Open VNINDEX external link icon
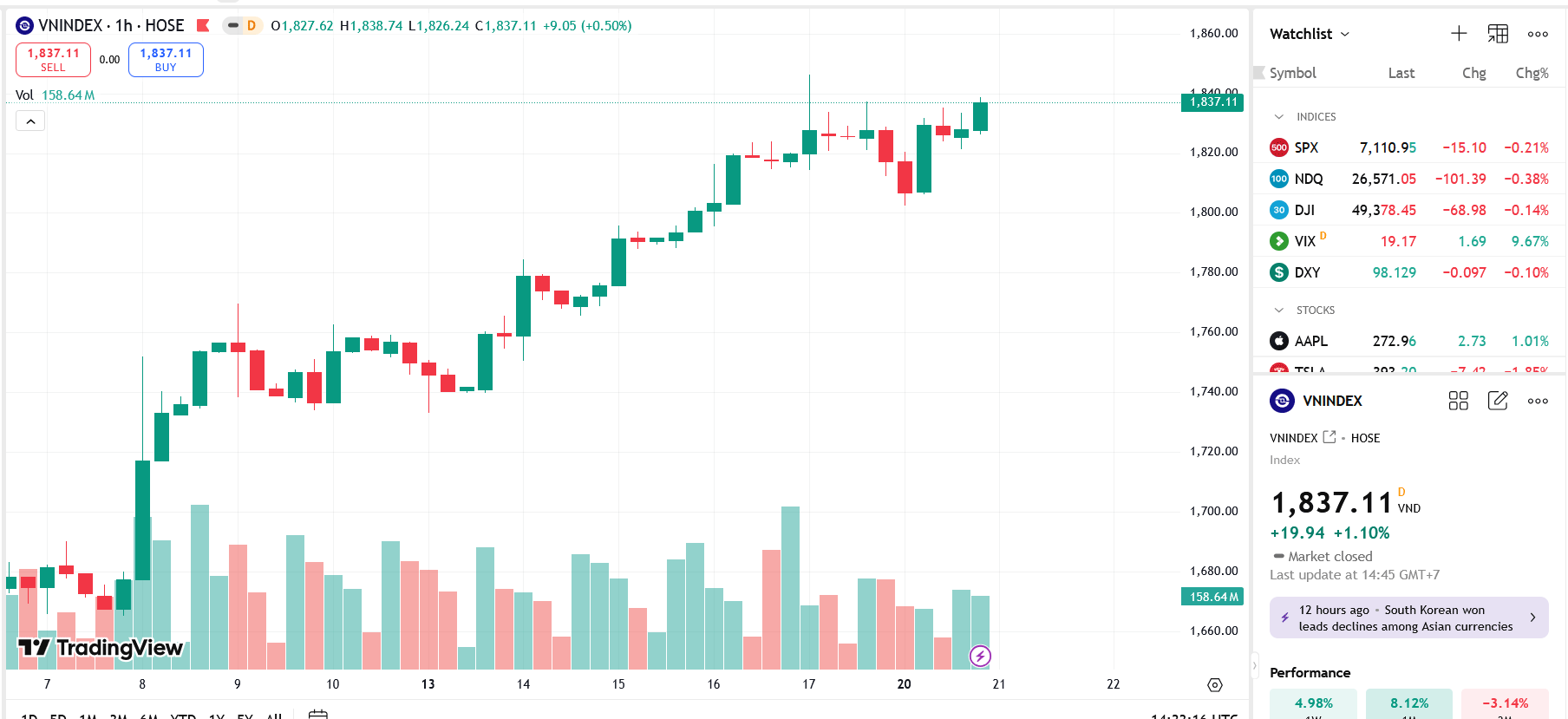The height and width of the screenshot is (719, 1568). pyautogui.click(x=1328, y=437)
